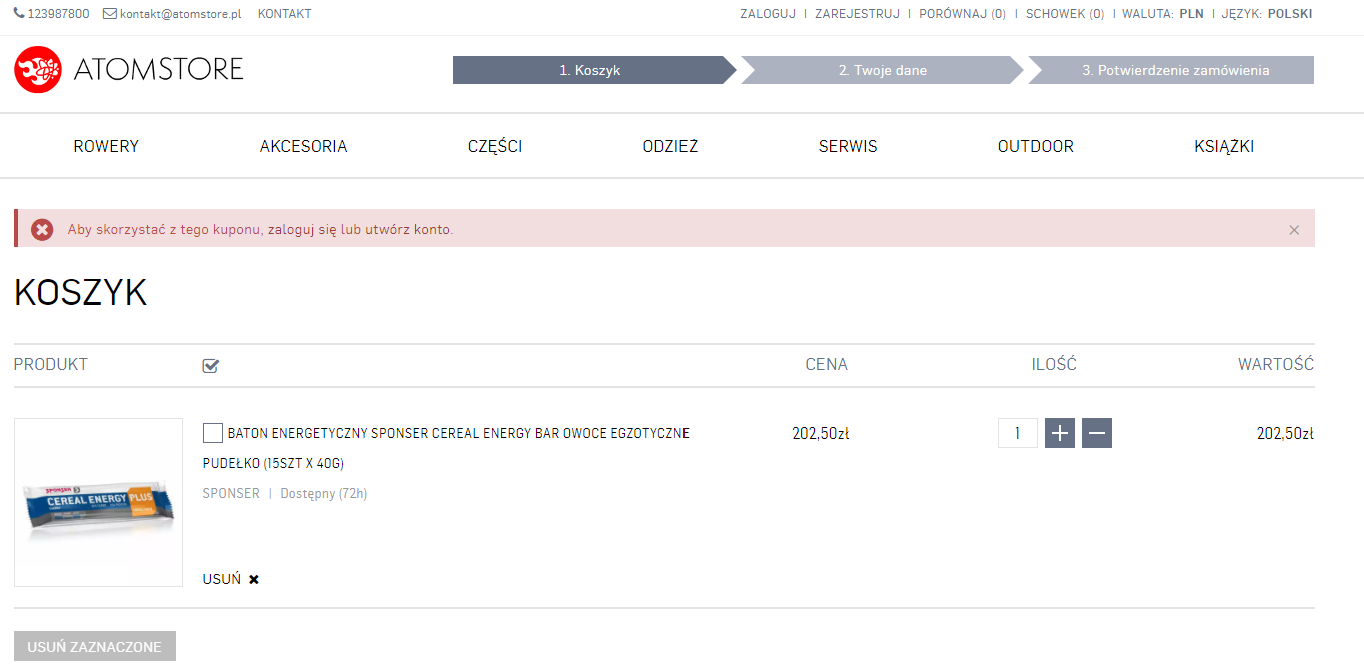Increase quantity with the plus button
The width and height of the screenshot is (1364, 672).
[x=1060, y=433]
